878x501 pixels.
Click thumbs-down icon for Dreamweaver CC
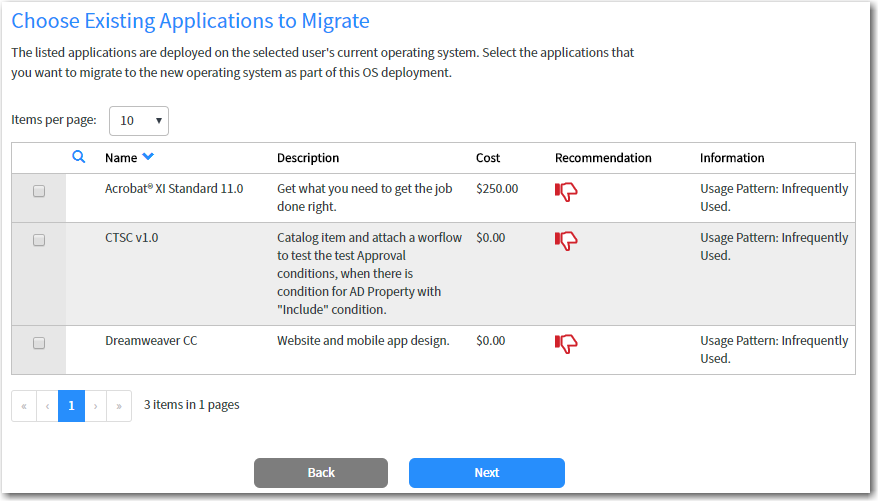pos(566,344)
